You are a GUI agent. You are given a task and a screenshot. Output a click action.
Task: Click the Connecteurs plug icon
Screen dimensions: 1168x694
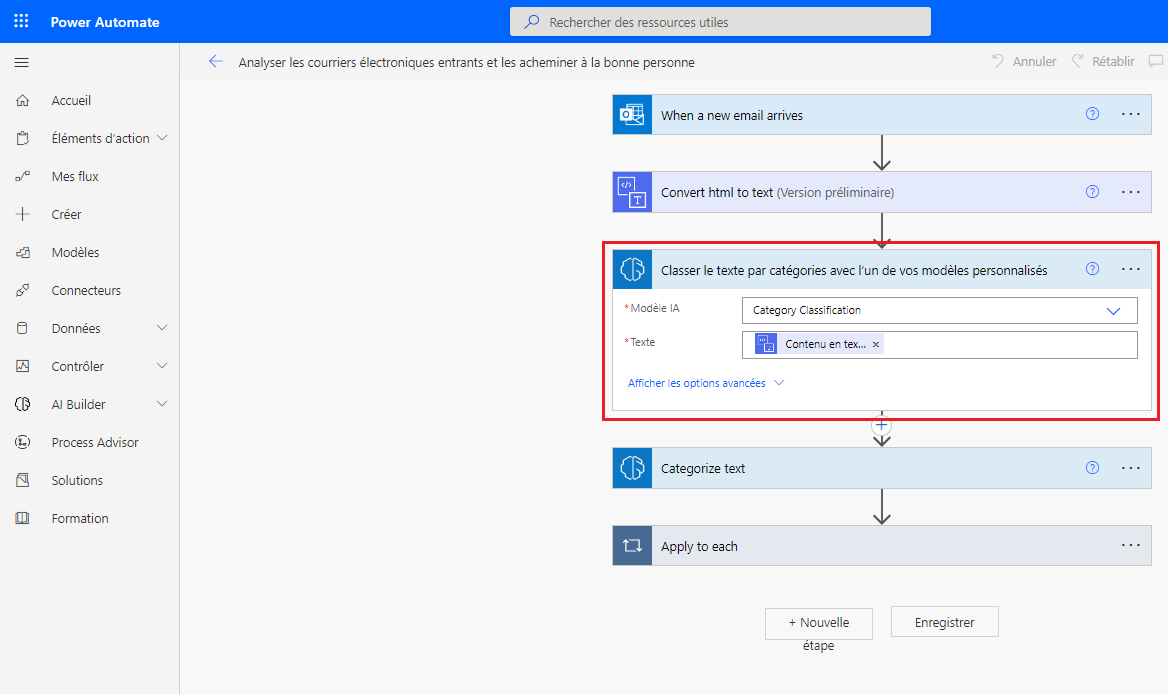coord(22,290)
